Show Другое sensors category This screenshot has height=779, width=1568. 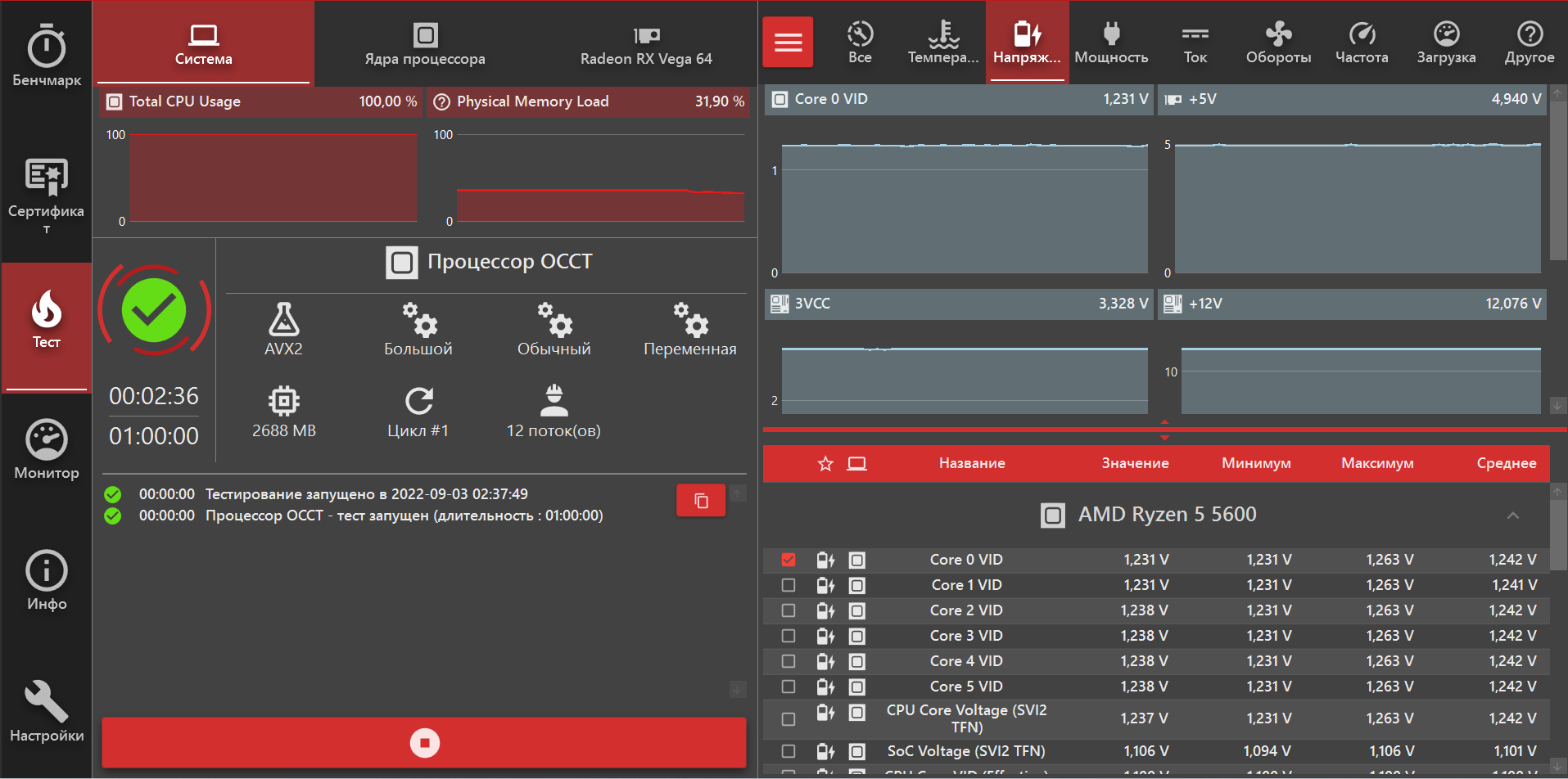click(x=1530, y=42)
